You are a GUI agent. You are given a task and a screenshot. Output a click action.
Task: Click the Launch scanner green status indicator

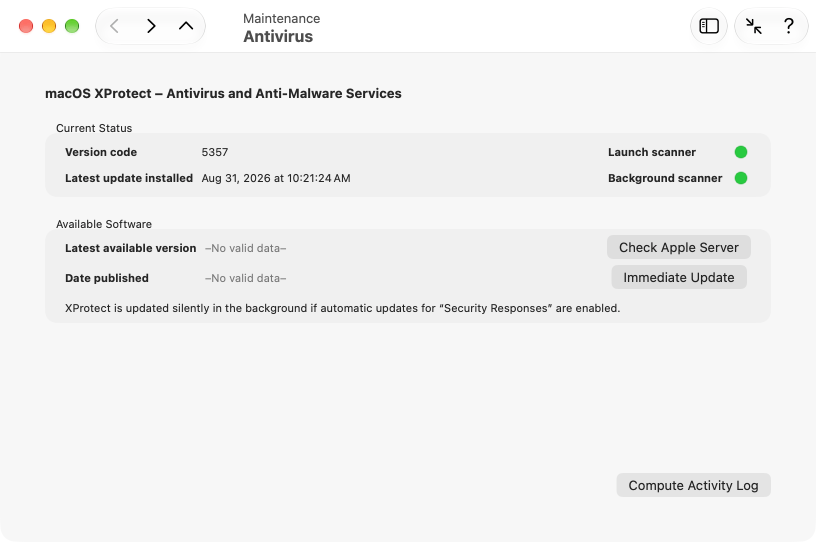click(x=741, y=152)
